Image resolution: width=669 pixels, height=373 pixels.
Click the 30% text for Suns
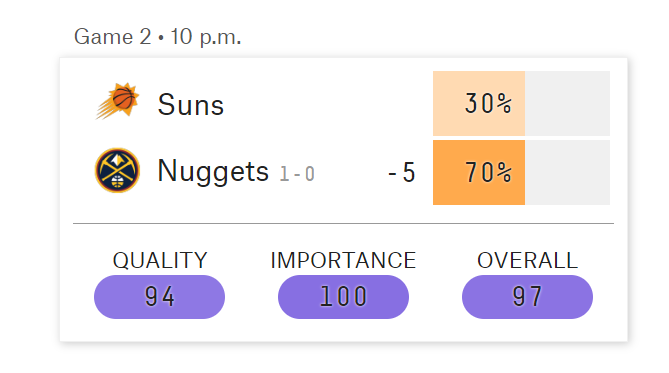pos(488,103)
